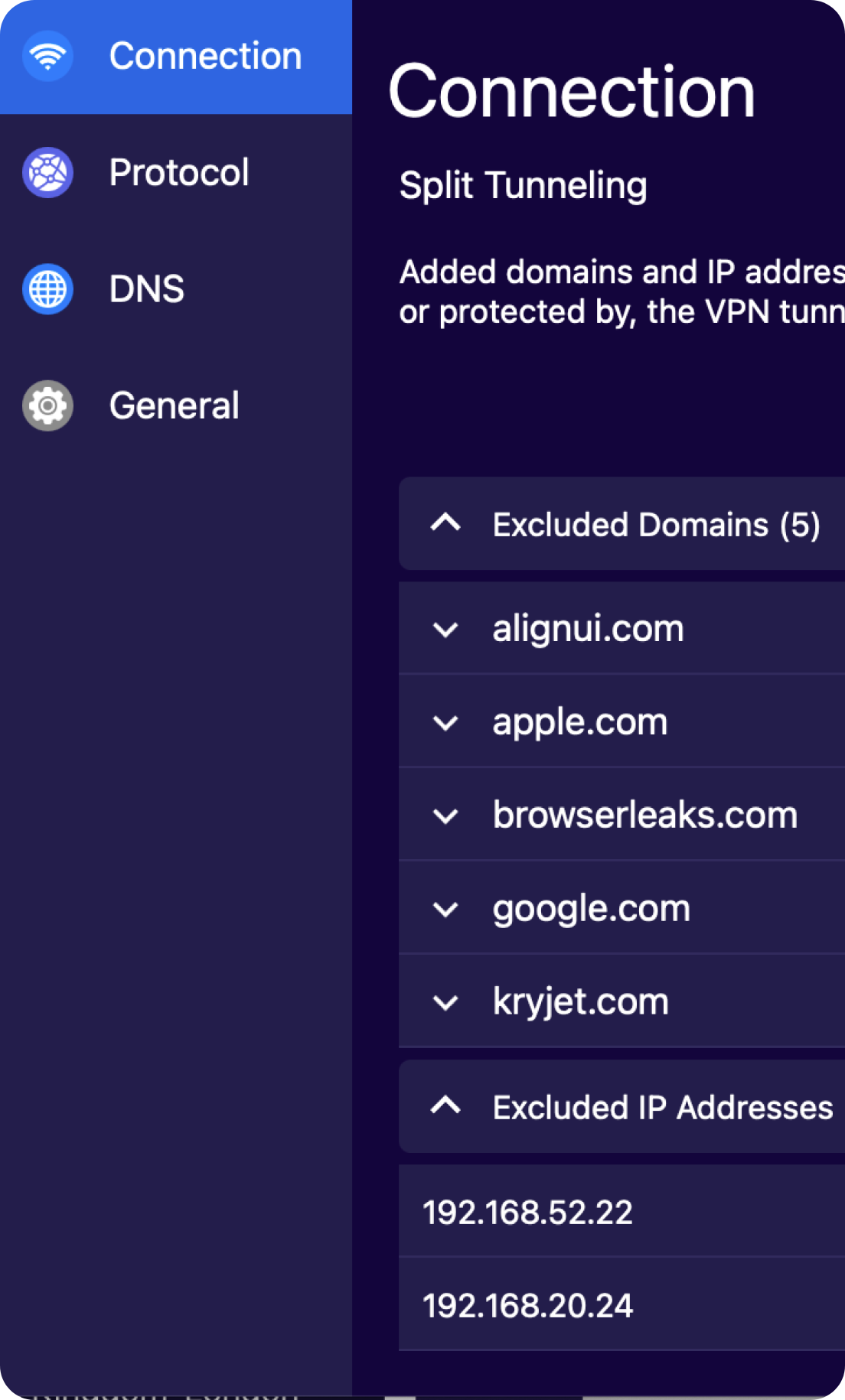The image size is (845, 1400).
Task: Select the 192.168.20.24 IP entry
Action: 528,1307
